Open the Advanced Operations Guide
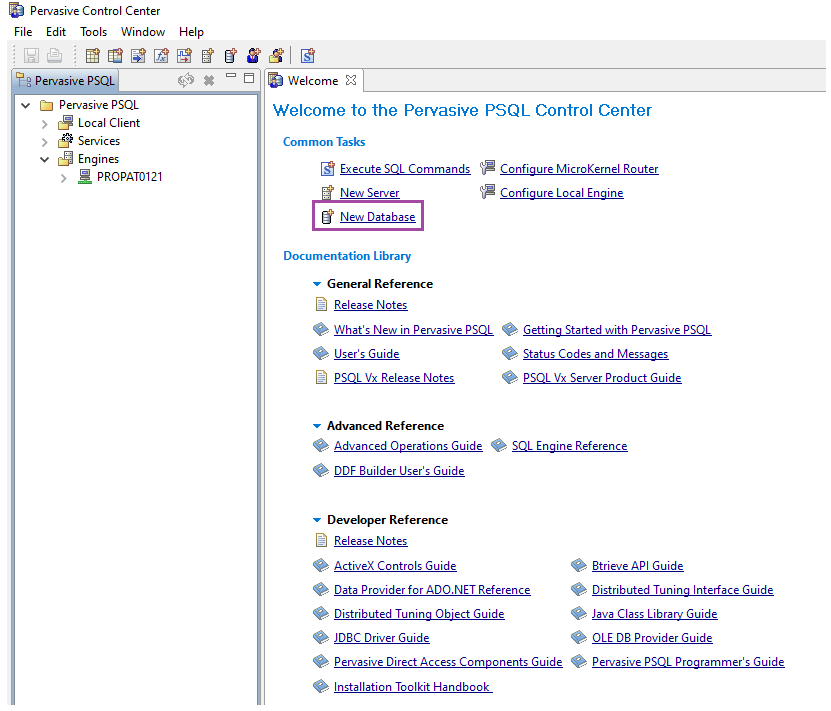The image size is (831, 711). tap(408, 446)
